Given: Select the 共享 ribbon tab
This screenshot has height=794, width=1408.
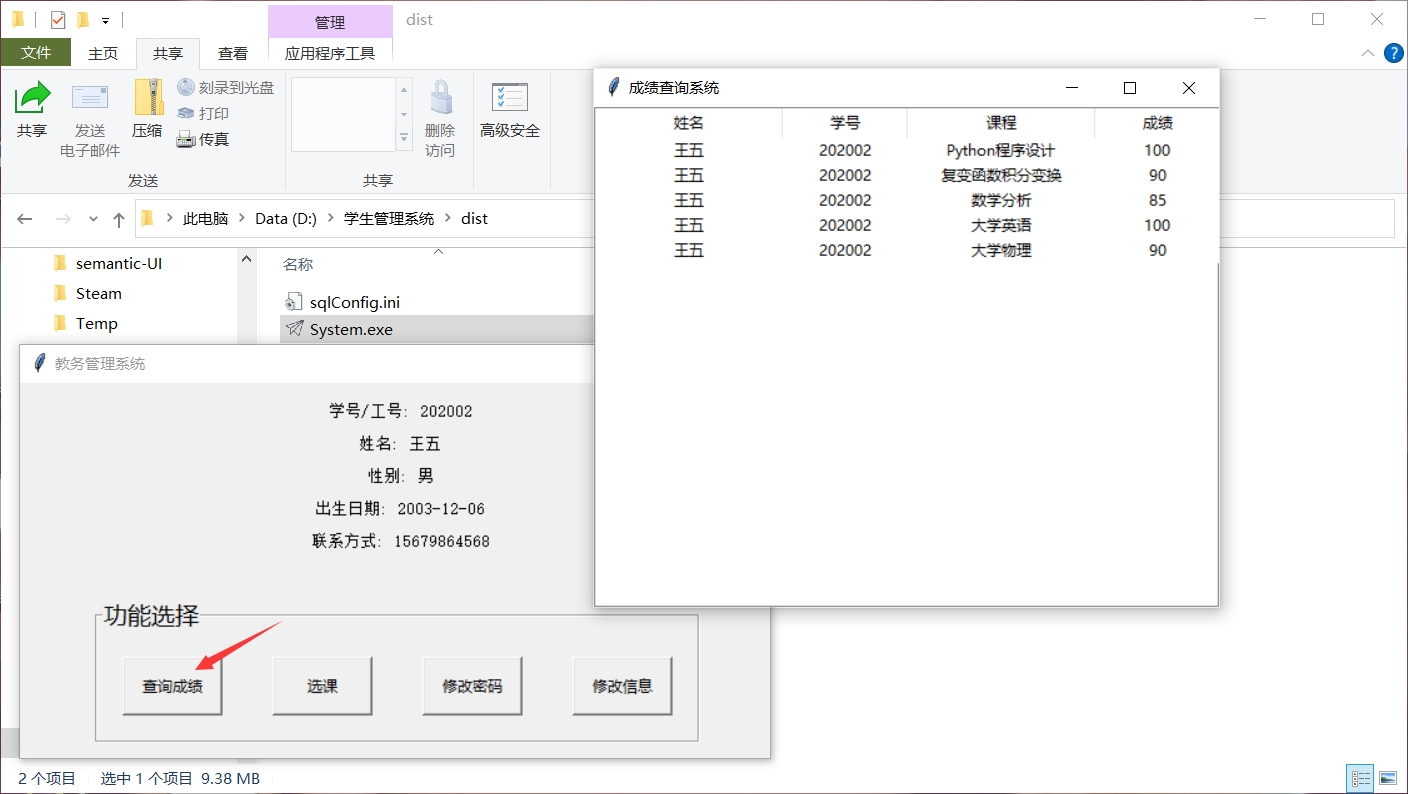Looking at the screenshot, I should tap(168, 53).
